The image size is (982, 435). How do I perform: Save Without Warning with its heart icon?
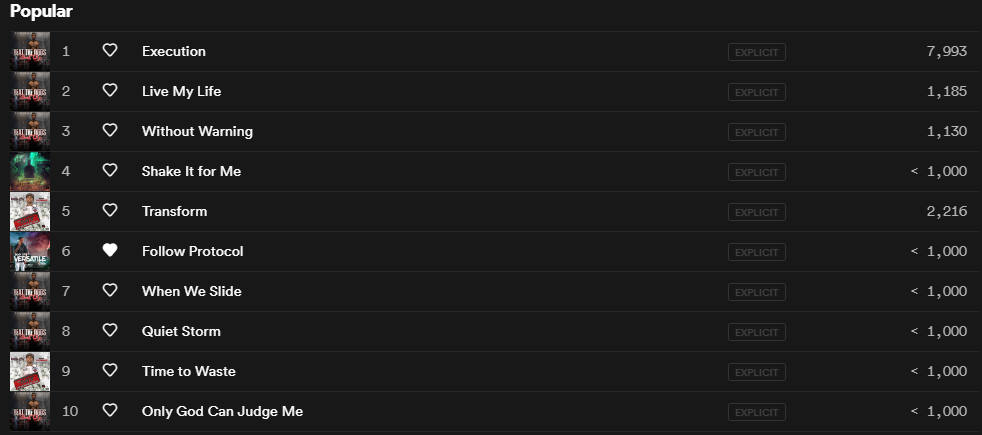(x=110, y=131)
